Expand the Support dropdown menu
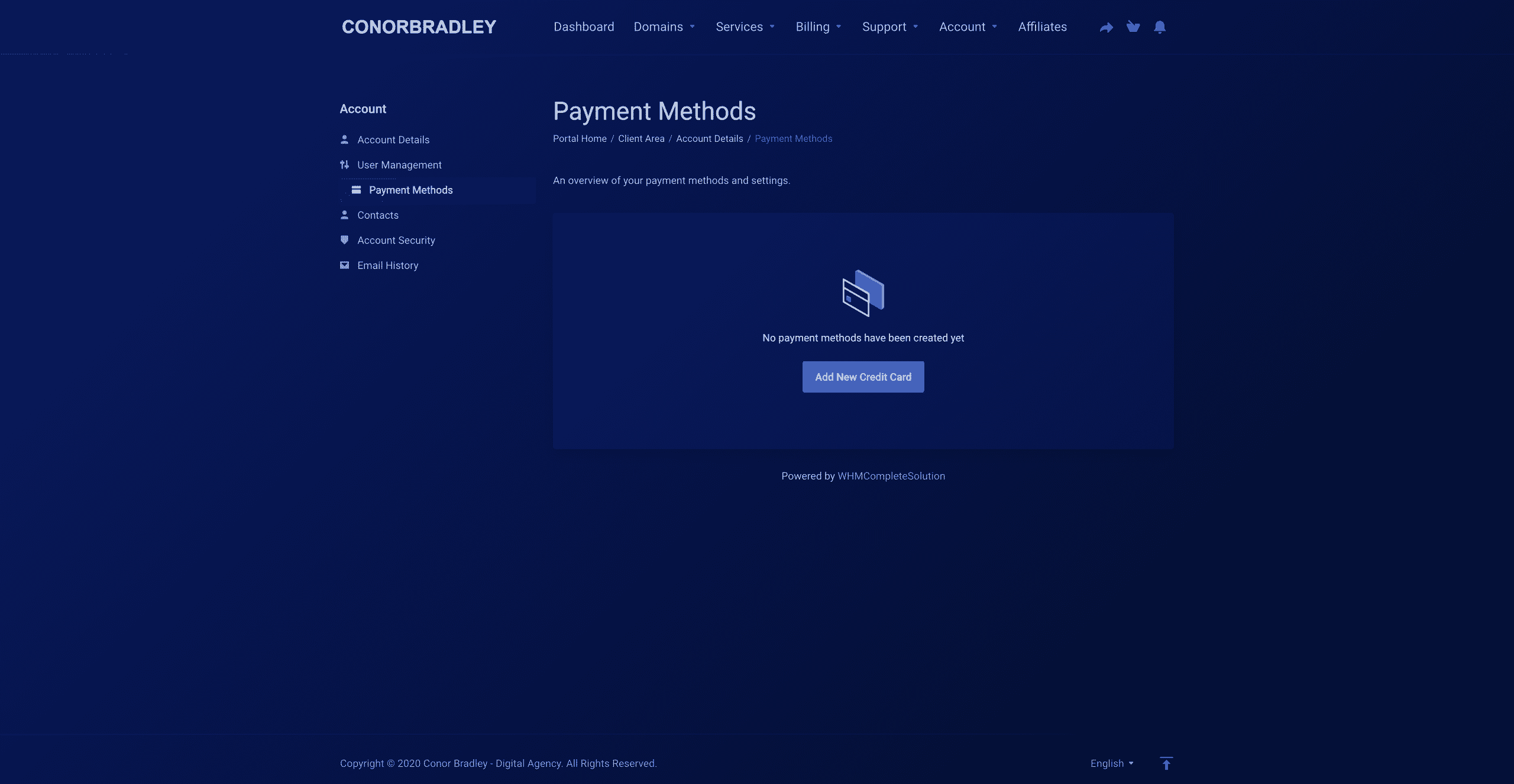This screenshot has width=1514, height=784. tap(890, 27)
